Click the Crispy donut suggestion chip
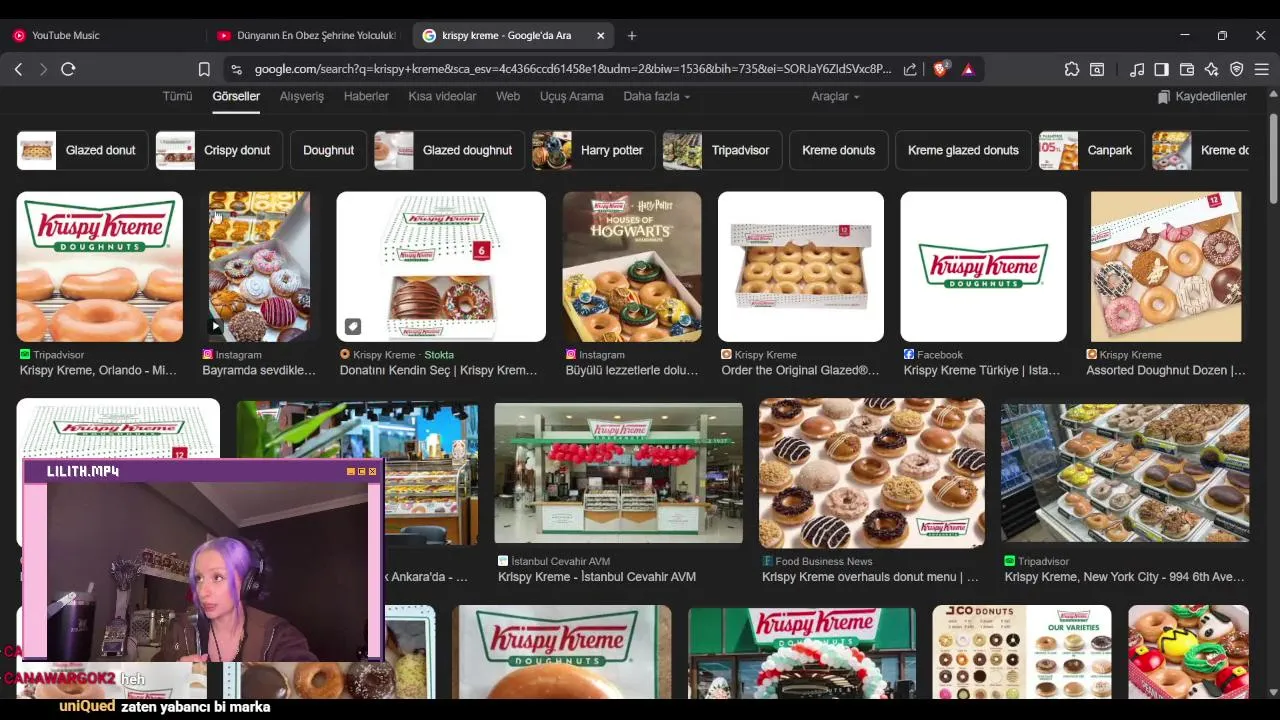 click(219, 150)
